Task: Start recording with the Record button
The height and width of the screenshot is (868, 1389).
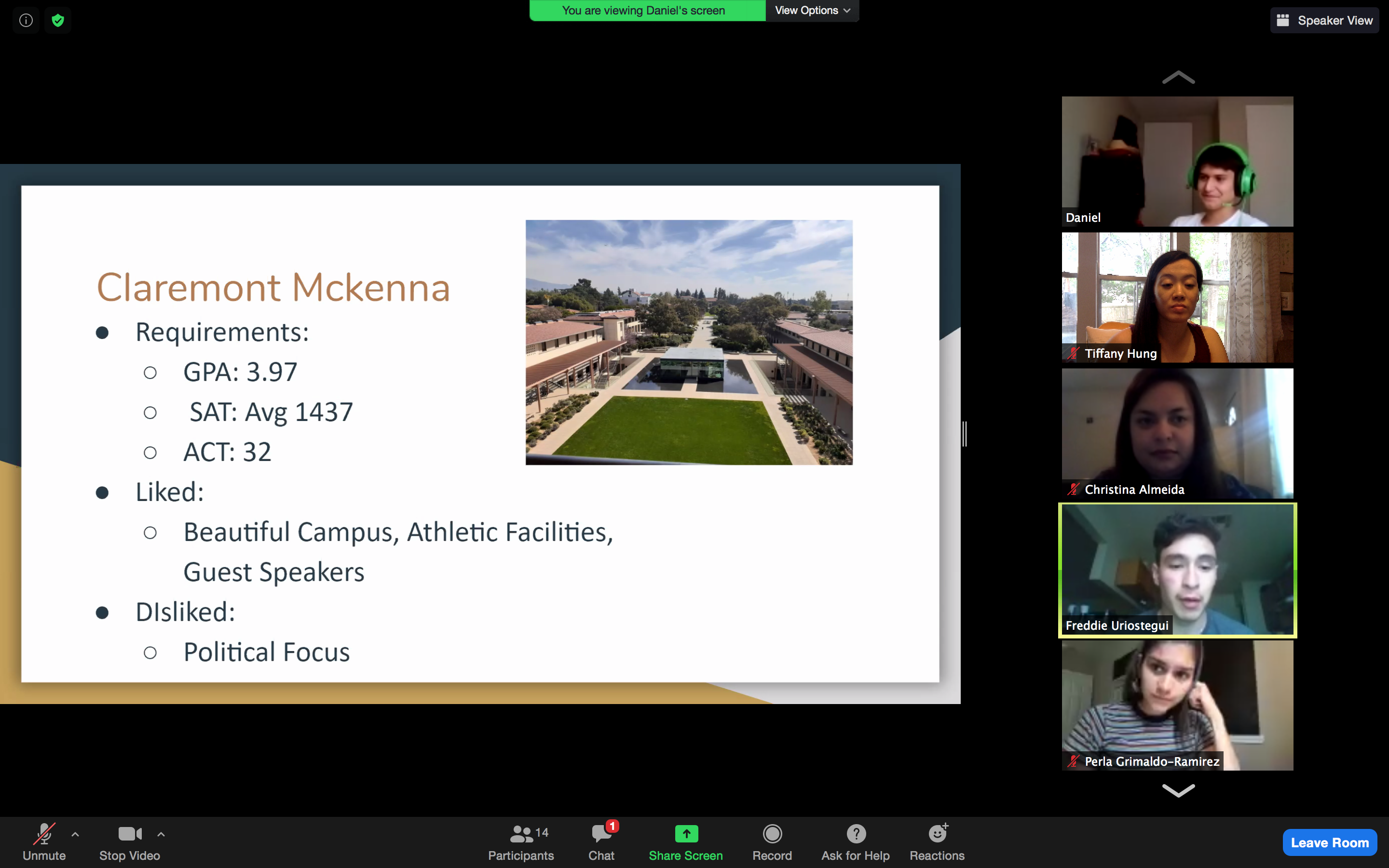Action: [x=772, y=842]
